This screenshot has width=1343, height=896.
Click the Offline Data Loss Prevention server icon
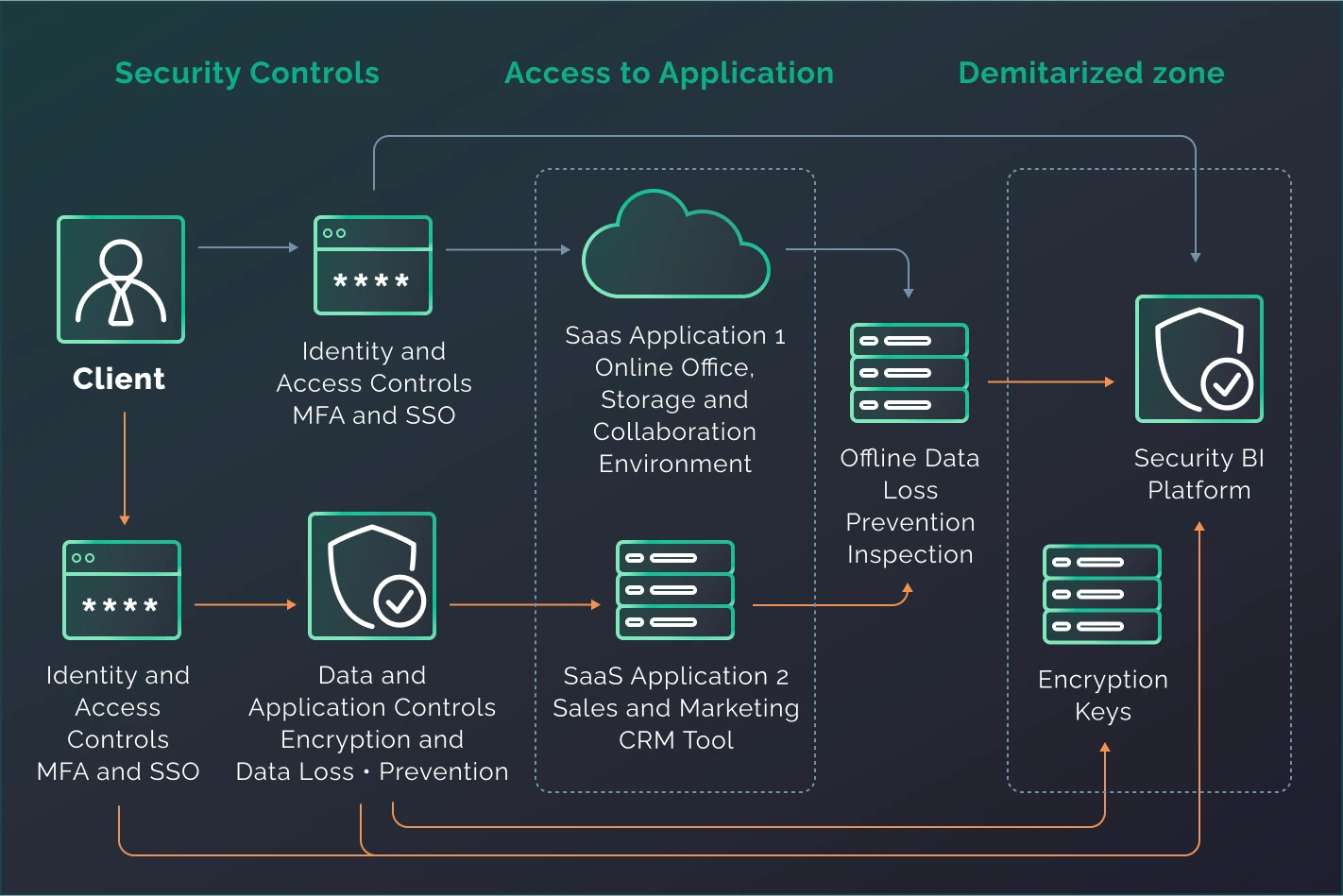pyautogui.click(x=909, y=373)
